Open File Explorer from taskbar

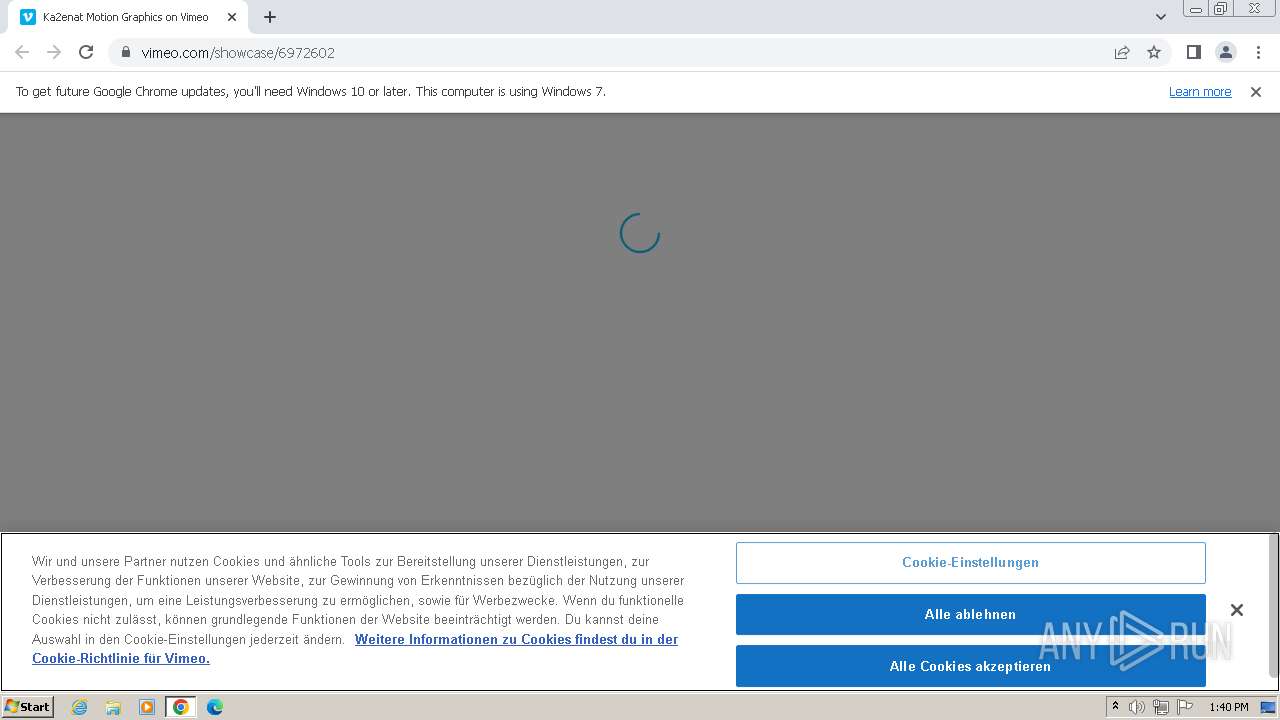pos(113,707)
